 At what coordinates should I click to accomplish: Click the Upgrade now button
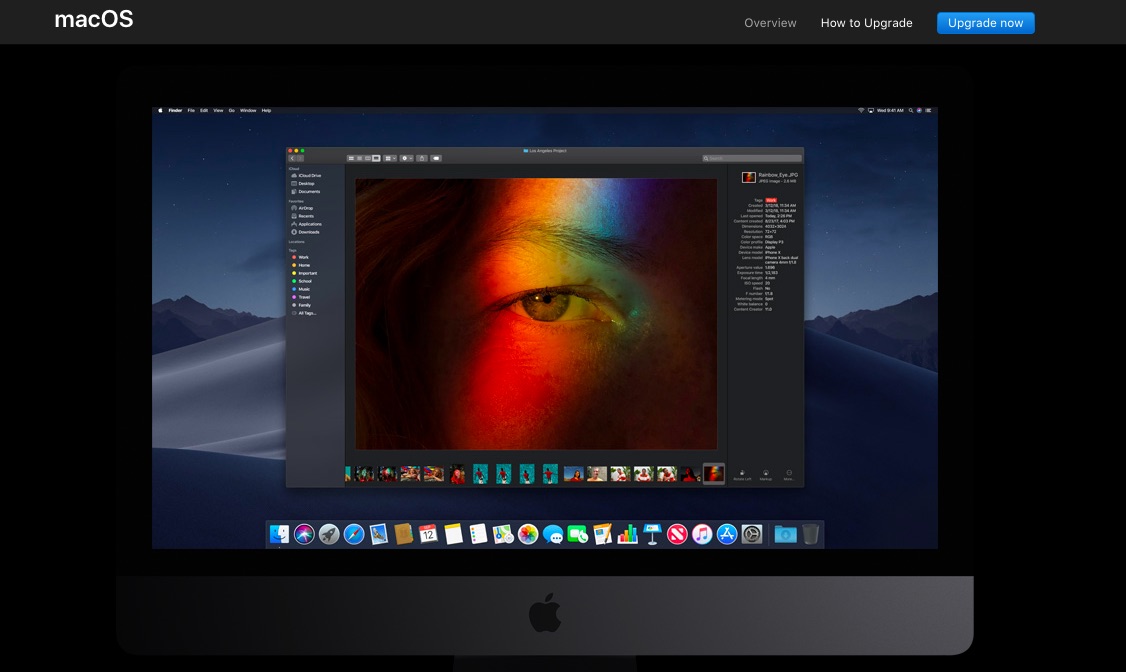click(x=985, y=23)
